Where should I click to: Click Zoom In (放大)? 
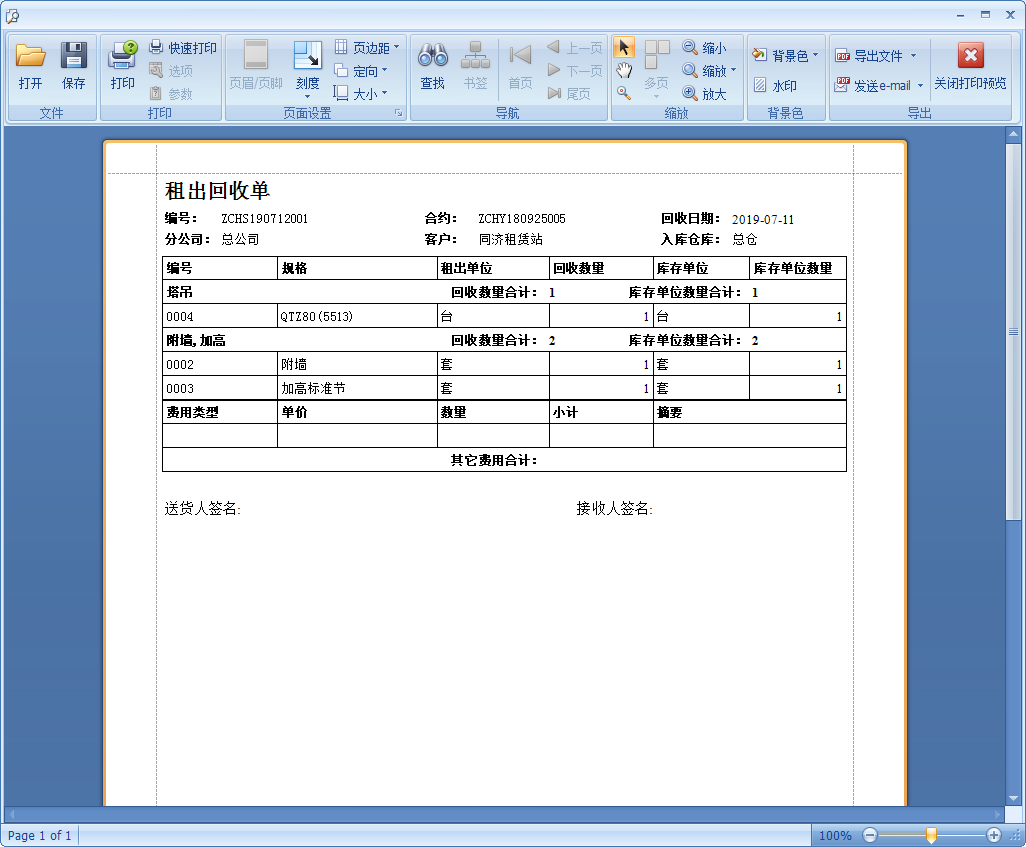pos(705,94)
